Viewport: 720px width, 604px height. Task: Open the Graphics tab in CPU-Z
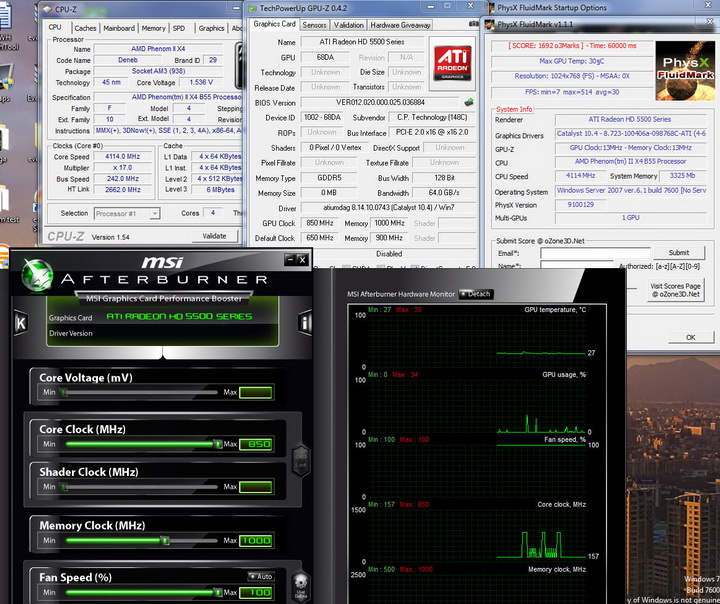point(211,28)
